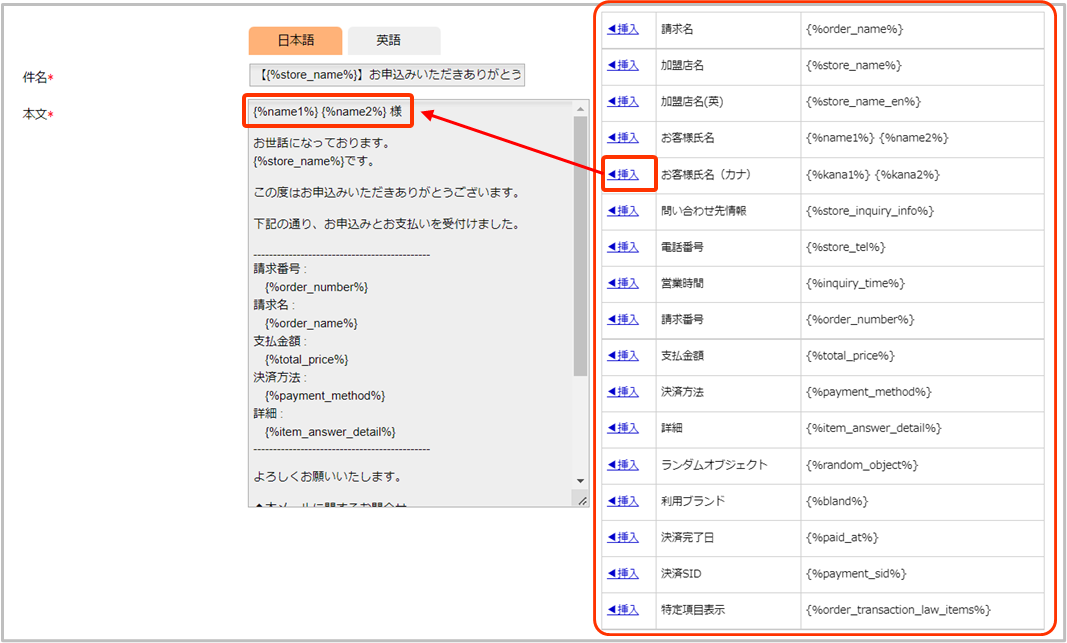Insert the 請求名 order_name variable
This screenshot has height=643, width=1067.
623,29
